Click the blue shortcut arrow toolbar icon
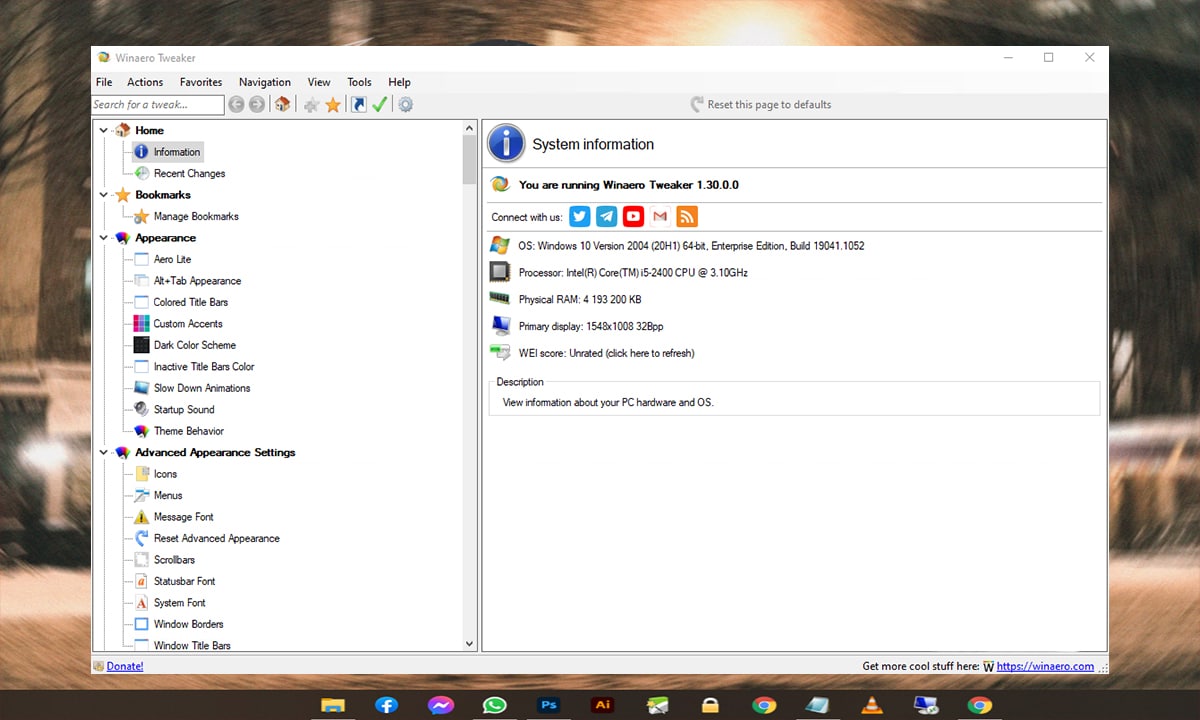Image resolution: width=1200 pixels, height=720 pixels. pos(358,104)
